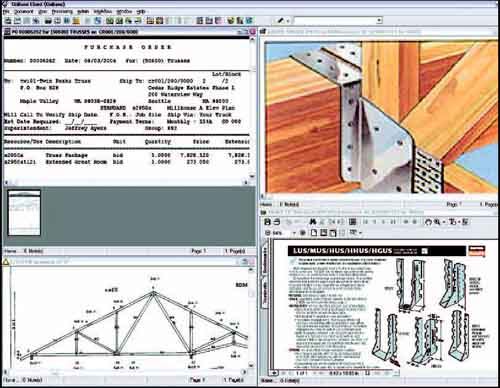
Task: Click the LUS/MUS/HUS/HHUS/HGUS catalog heading
Action: pos(343,251)
